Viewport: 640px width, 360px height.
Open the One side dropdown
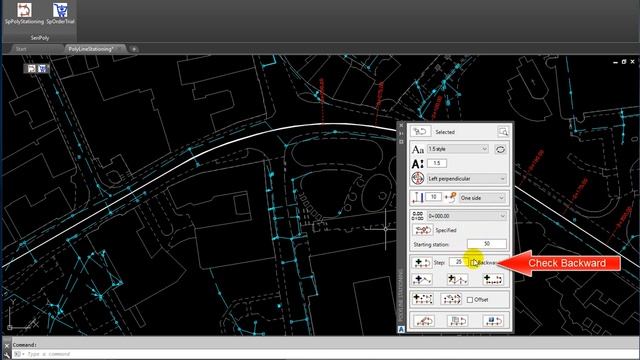point(482,198)
